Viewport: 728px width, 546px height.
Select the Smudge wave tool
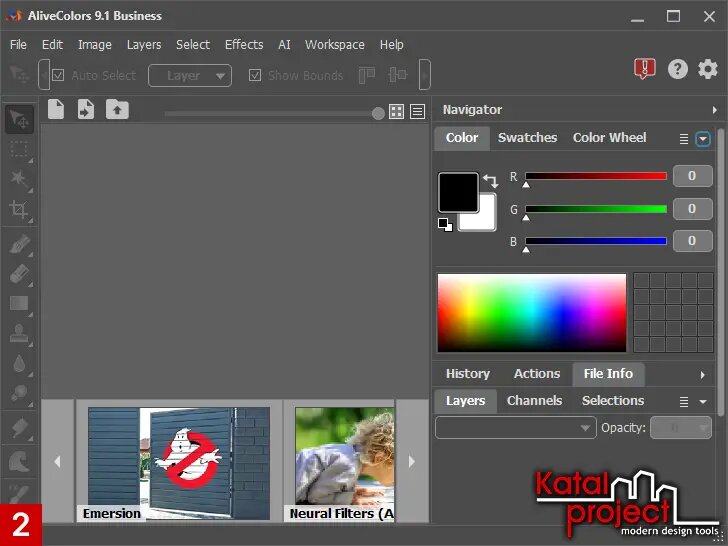19,462
